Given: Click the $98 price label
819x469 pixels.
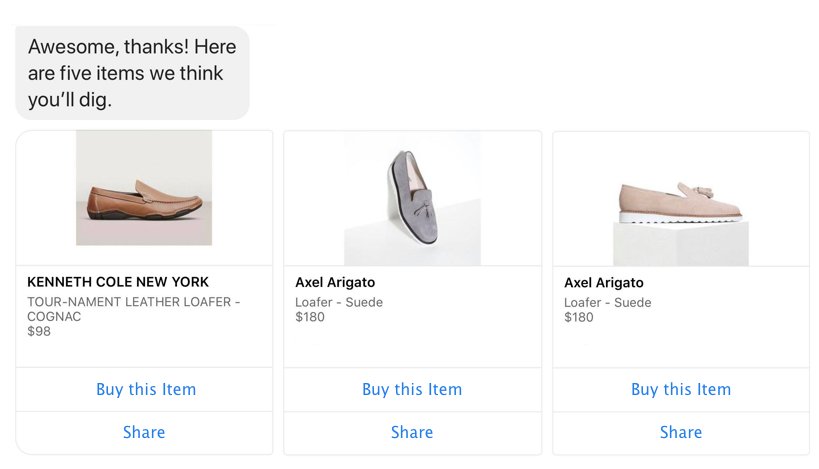Looking at the screenshot, I should tap(39, 331).
